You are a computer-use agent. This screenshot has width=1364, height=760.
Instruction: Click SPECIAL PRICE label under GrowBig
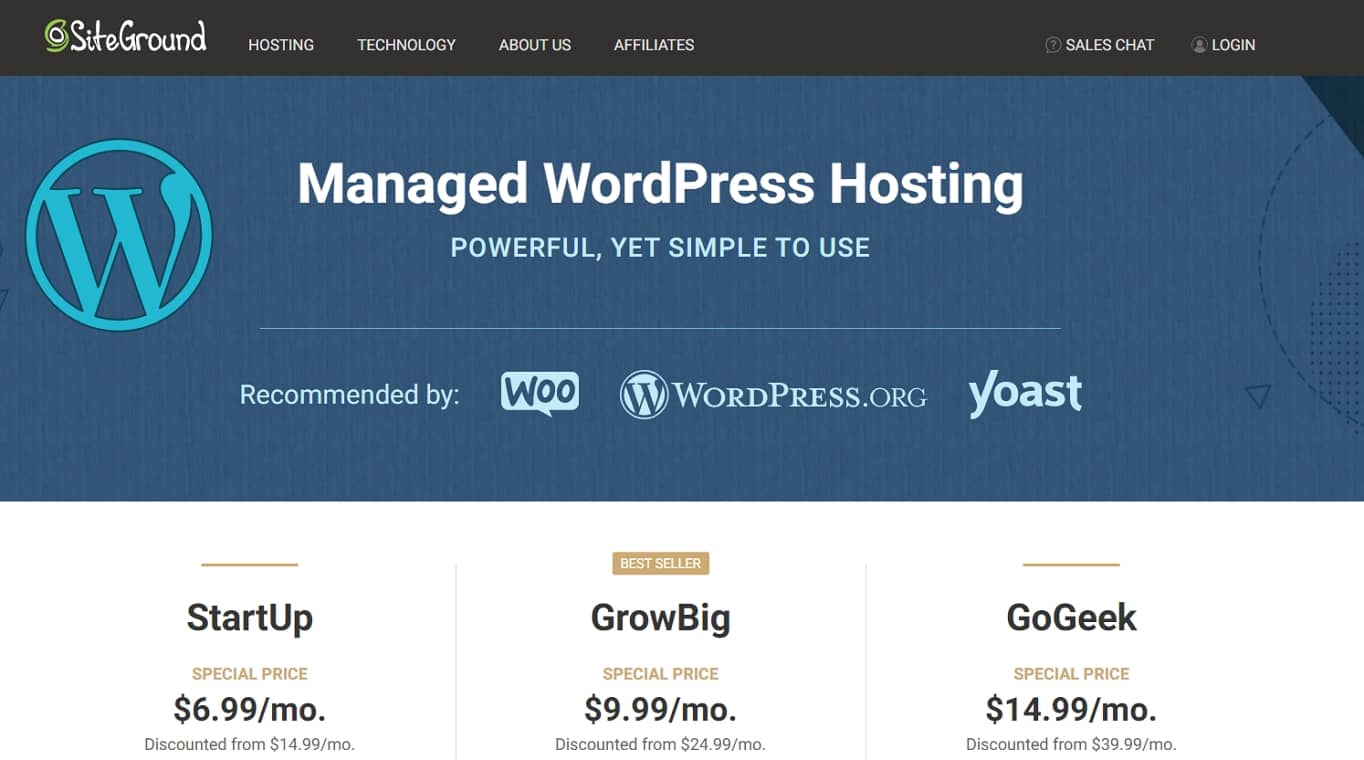coord(661,674)
